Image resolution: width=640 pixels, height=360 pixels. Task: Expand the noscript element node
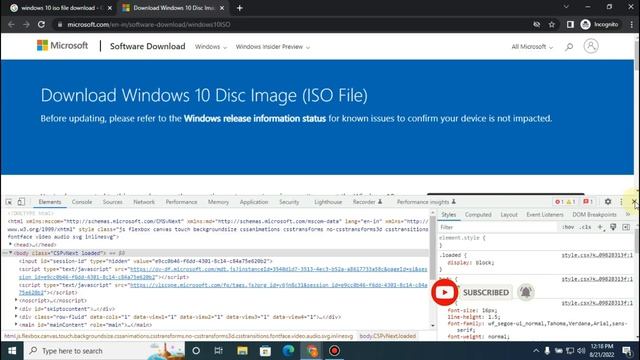pyautogui.click(x=16, y=300)
